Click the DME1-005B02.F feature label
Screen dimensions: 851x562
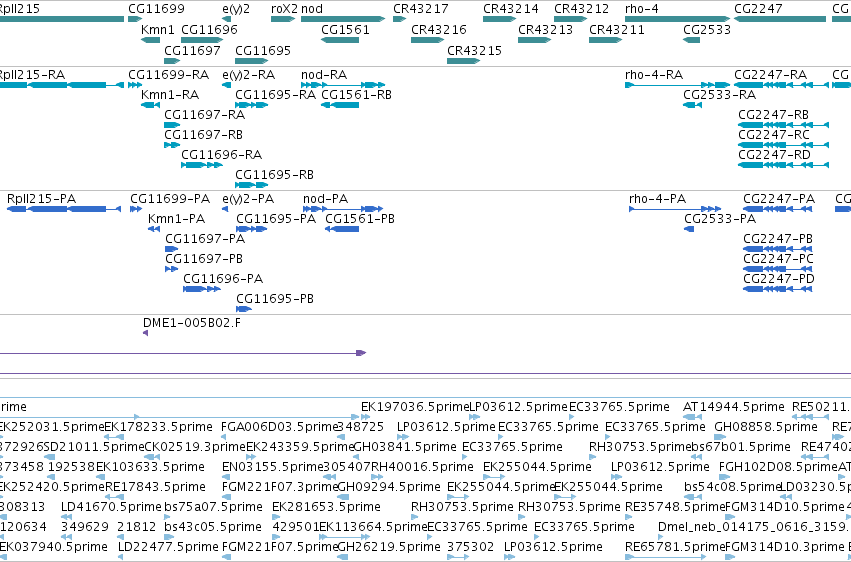click(x=192, y=323)
